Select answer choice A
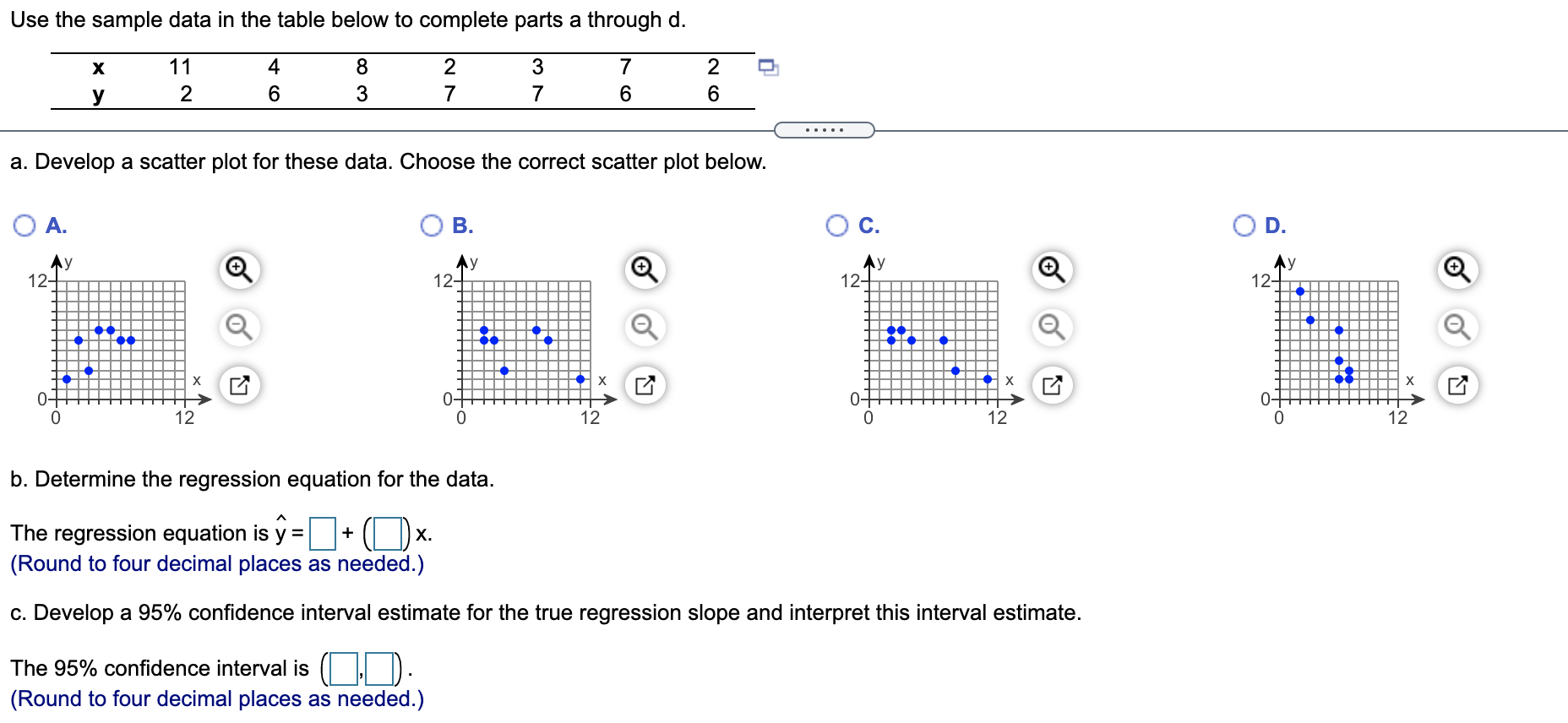The height and width of the screenshot is (723, 1568). pyautogui.click(x=24, y=224)
